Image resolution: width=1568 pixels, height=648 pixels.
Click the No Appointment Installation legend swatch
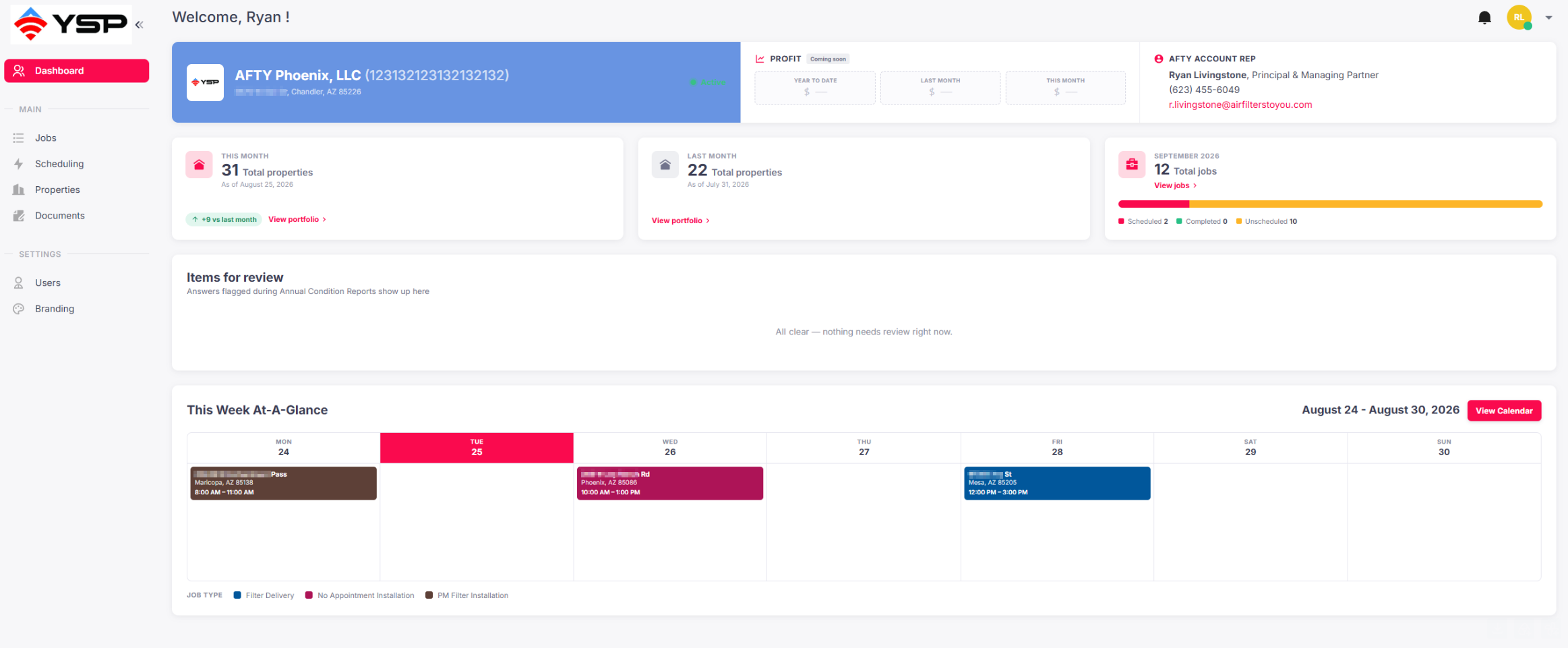click(309, 595)
